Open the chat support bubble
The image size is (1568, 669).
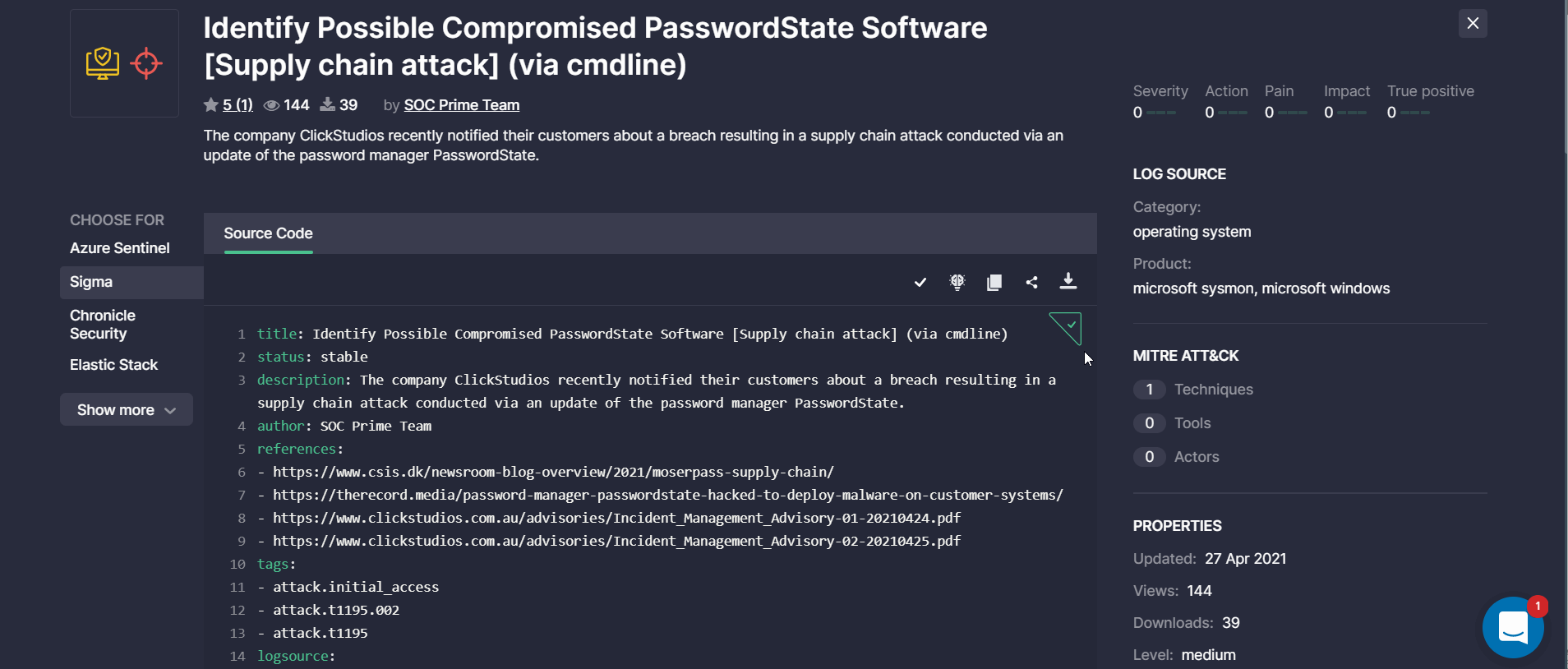tap(1513, 628)
